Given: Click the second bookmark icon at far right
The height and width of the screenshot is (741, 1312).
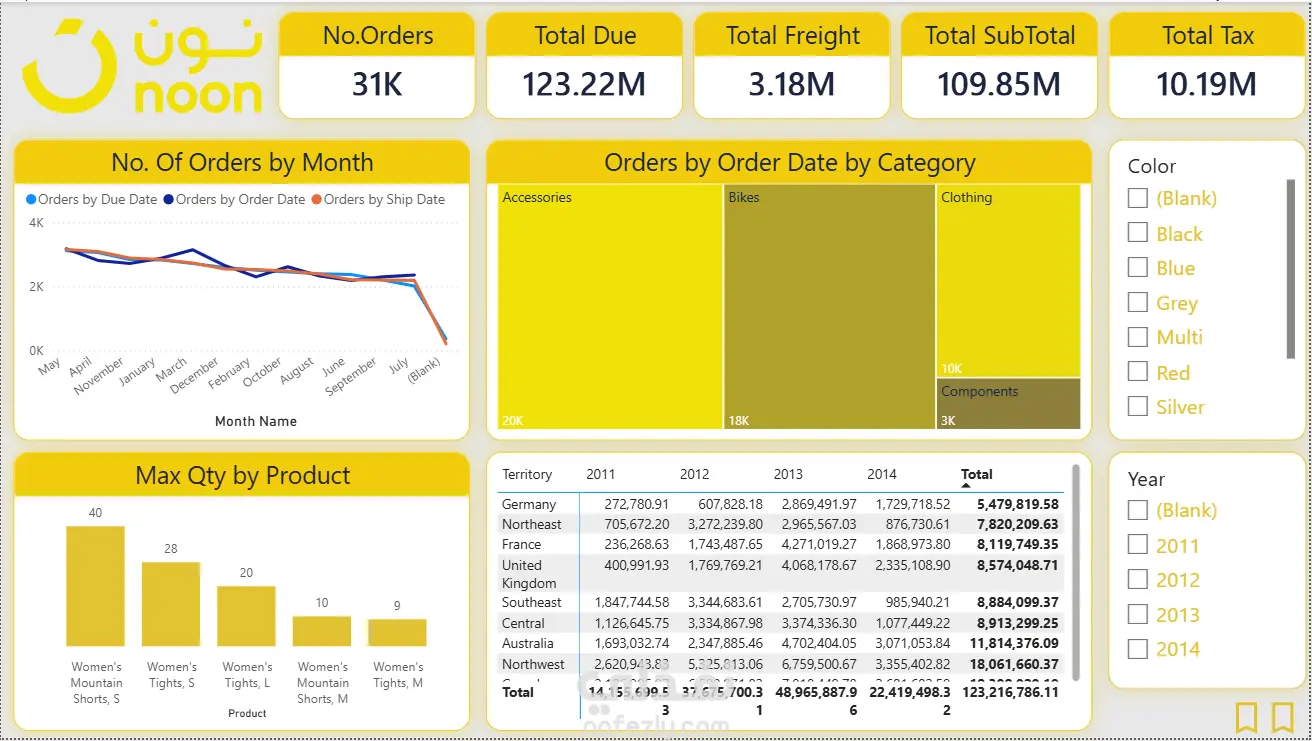Looking at the screenshot, I should (1283, 717).
